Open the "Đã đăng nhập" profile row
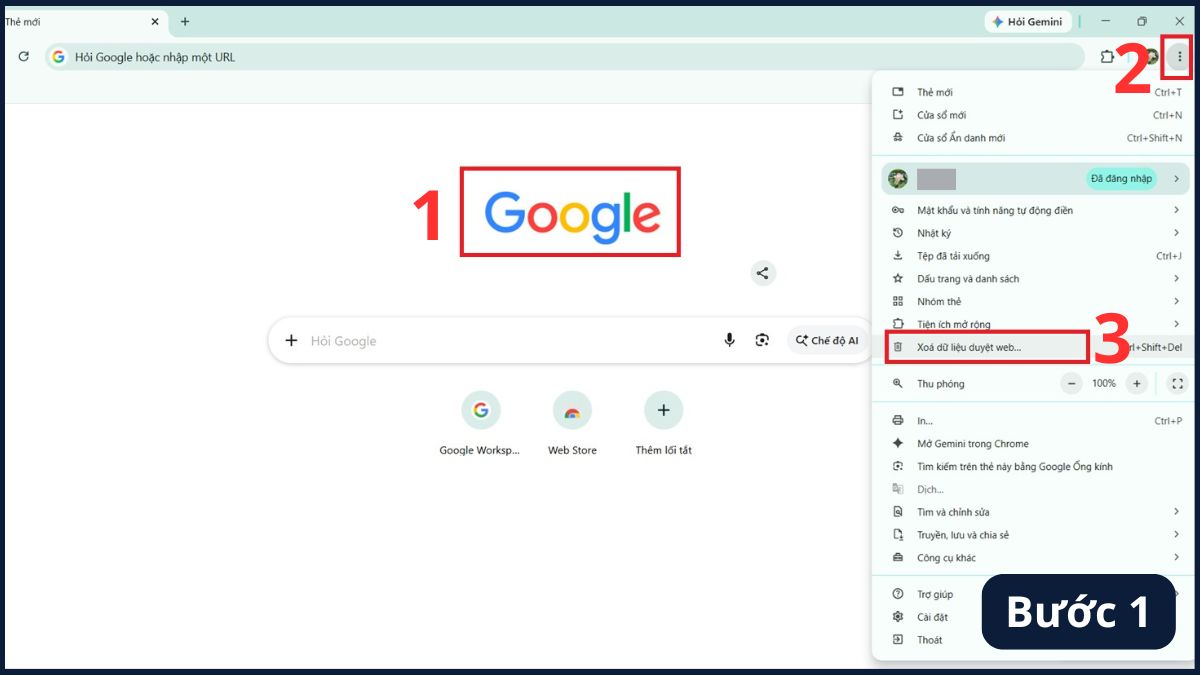 click(1035, 179)
